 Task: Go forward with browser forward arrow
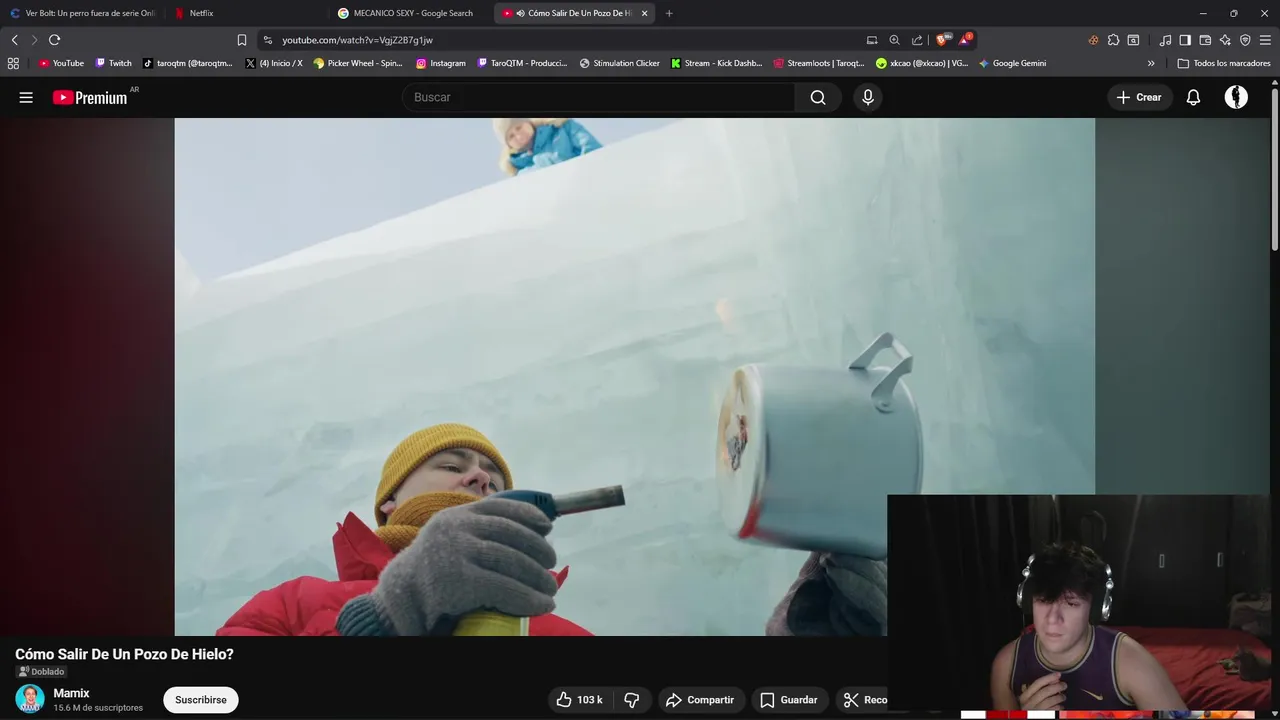[34, 40]
